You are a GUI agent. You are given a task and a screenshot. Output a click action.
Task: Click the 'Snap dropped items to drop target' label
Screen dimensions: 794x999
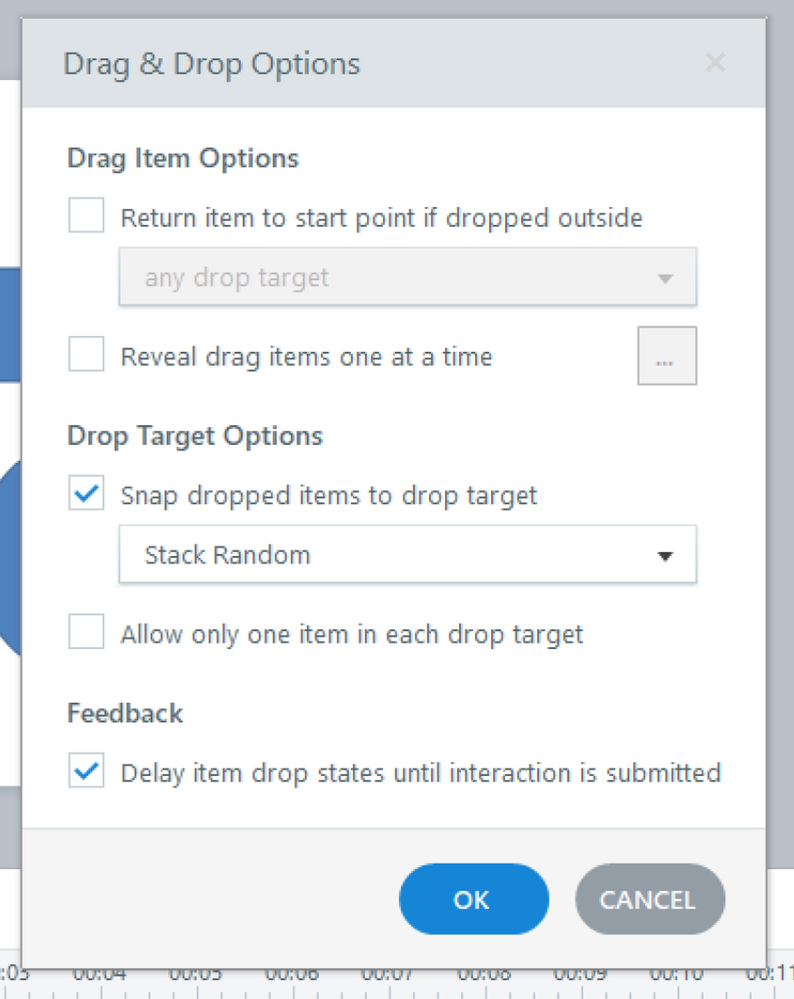point(329,495)
